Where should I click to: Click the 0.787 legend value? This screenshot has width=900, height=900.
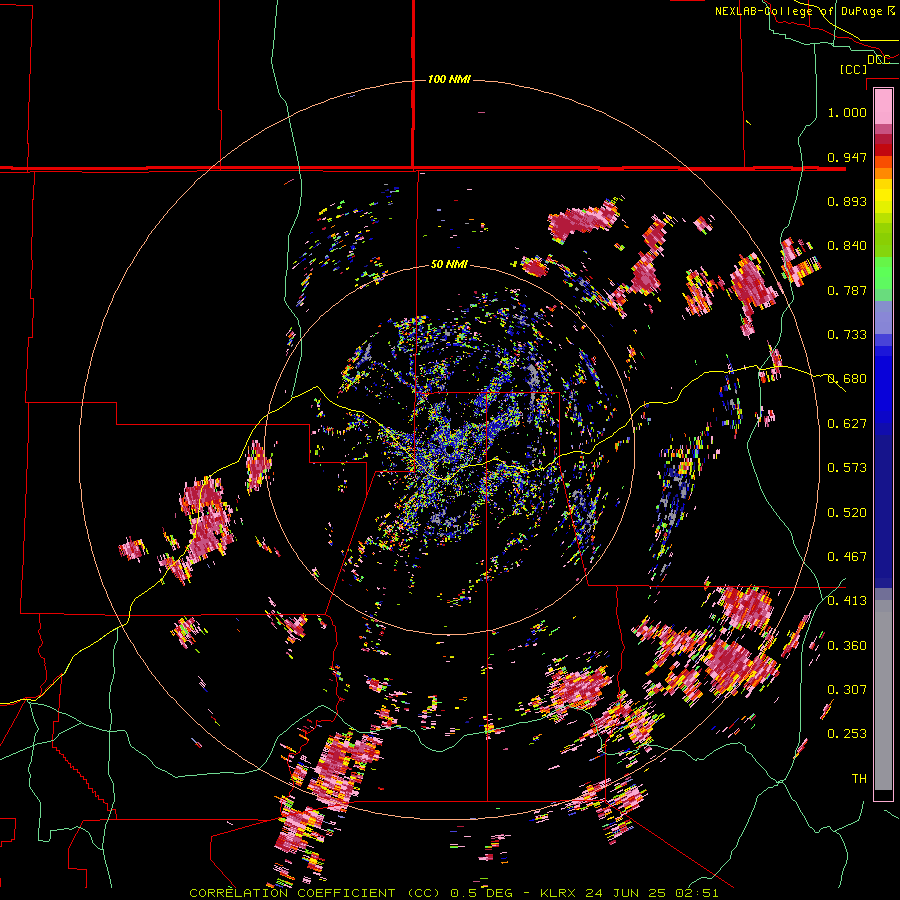pyautogui.click(x=847, y=290)
